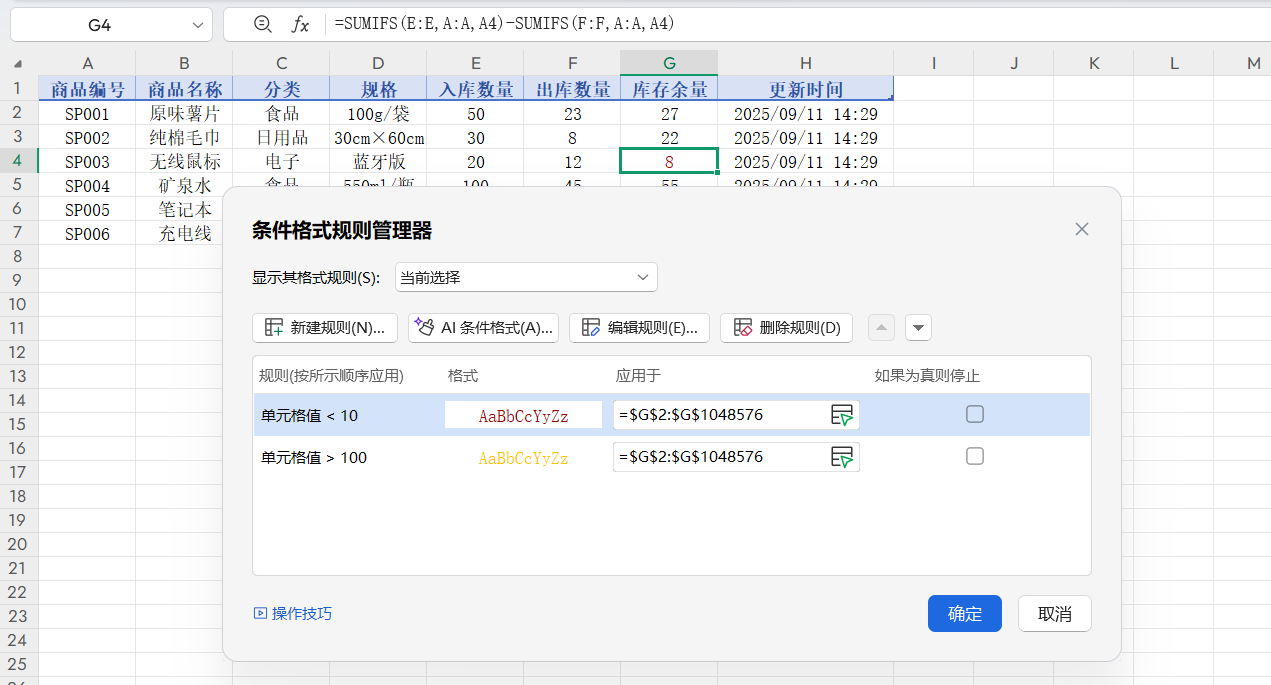Image resolution: width=1271 pixels, height=685 pixels.
Task: Click the Insert Function (fx) icon
Action: pyautogui.click(x=300, y=23)
